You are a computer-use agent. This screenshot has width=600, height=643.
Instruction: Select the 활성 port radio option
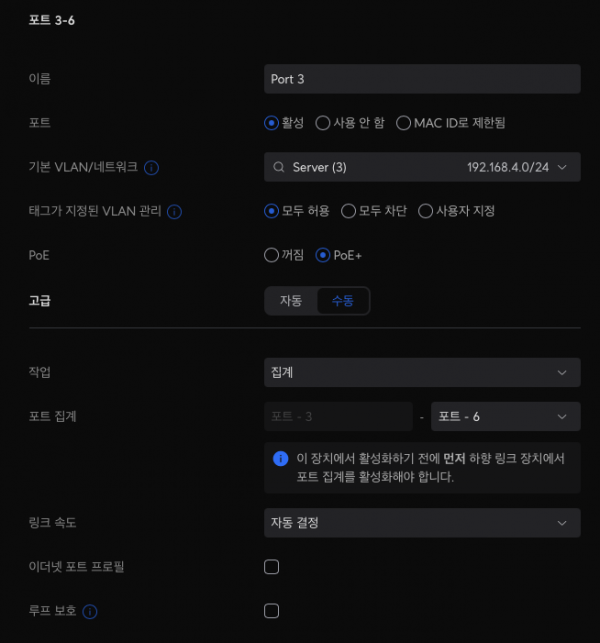pos(271,123)
